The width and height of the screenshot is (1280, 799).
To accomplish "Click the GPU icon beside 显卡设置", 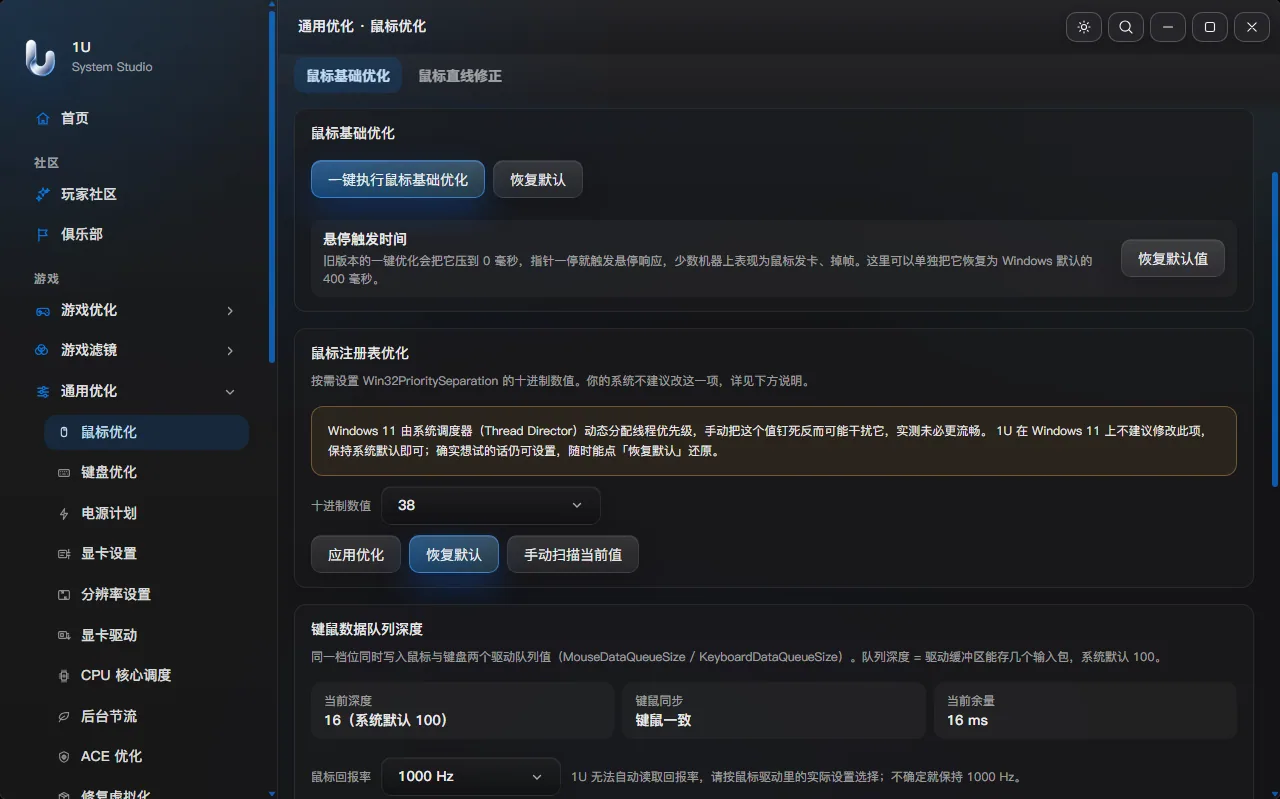I will pyautogui.click(x=64, y=553).
